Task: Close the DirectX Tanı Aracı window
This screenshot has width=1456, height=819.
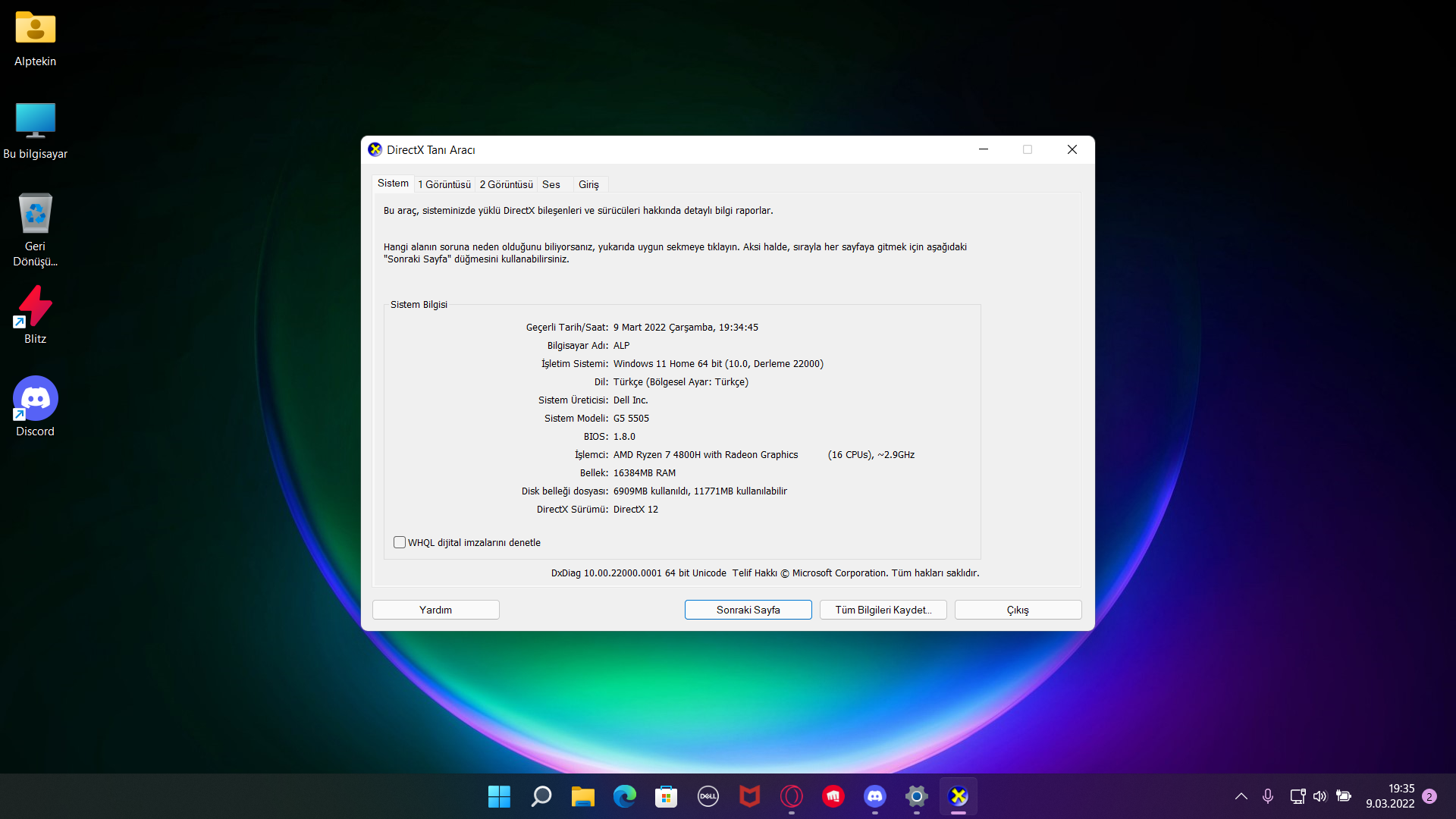Action: pyautogui.click(x=1072, y=149)
